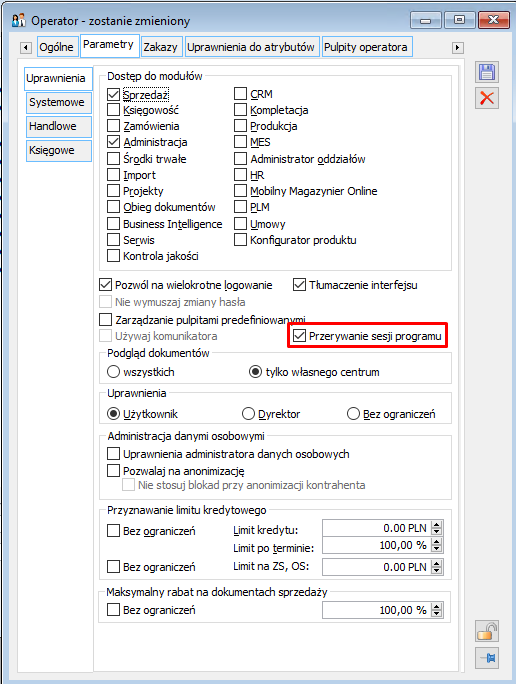Open the Zakazy tab
Screen dimensions: 516x684
[x=161, y=47]
